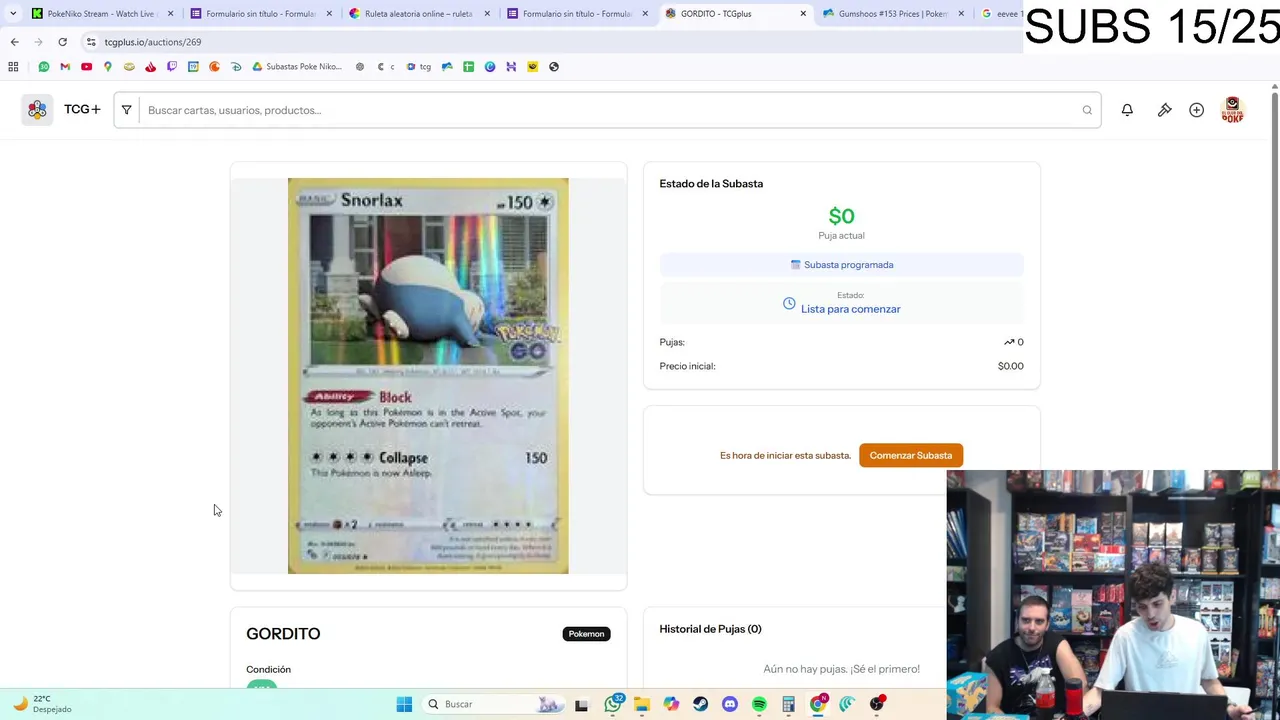This screenshot has height=720, width=1280.
Task: Open Calculator from the taskbar
Action: point(788,704)
